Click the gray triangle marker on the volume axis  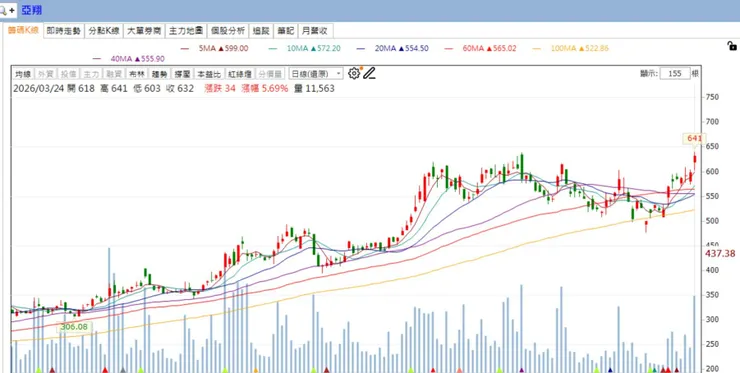click(x=123, y=370)
